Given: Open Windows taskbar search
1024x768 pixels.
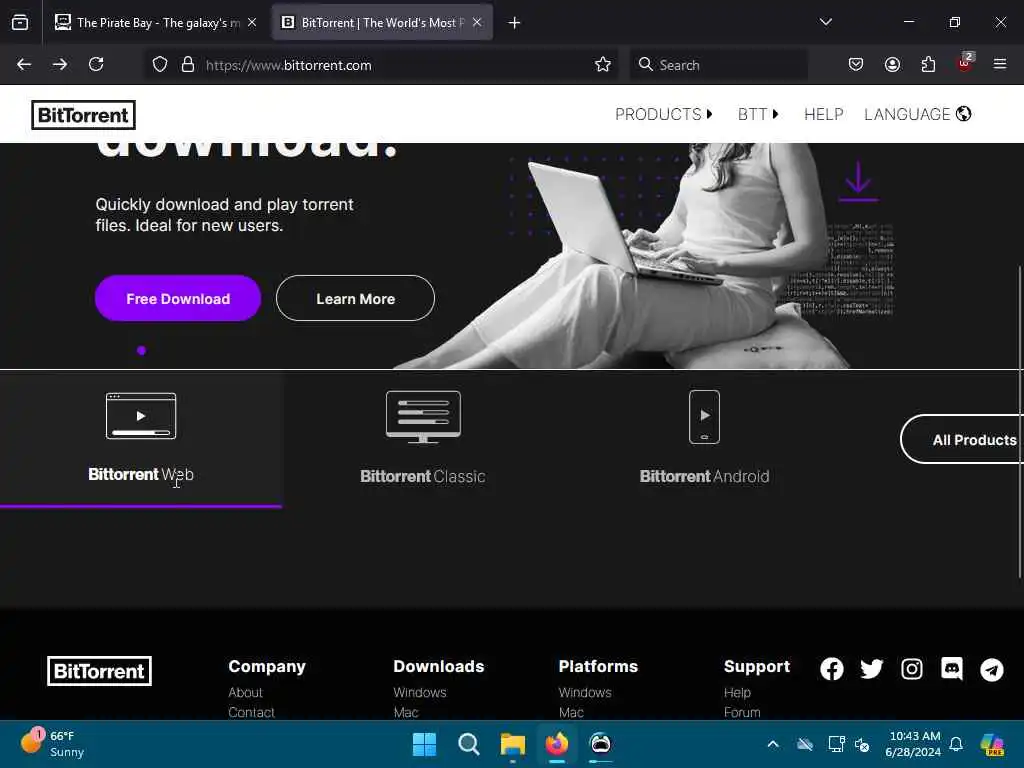Looking at the screenshot, I should point(468,744).
